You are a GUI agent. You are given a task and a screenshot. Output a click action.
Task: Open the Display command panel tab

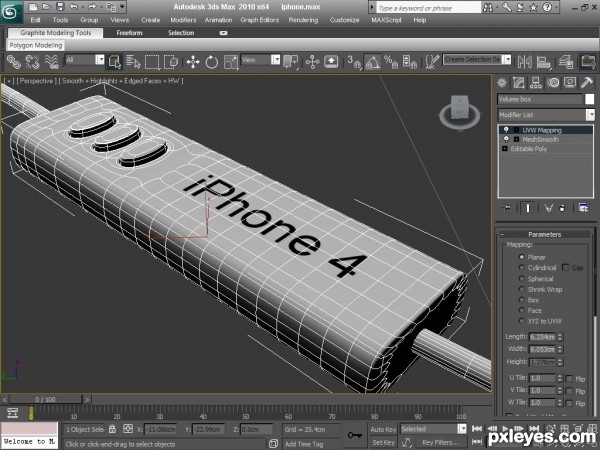(x=570, y=83)
